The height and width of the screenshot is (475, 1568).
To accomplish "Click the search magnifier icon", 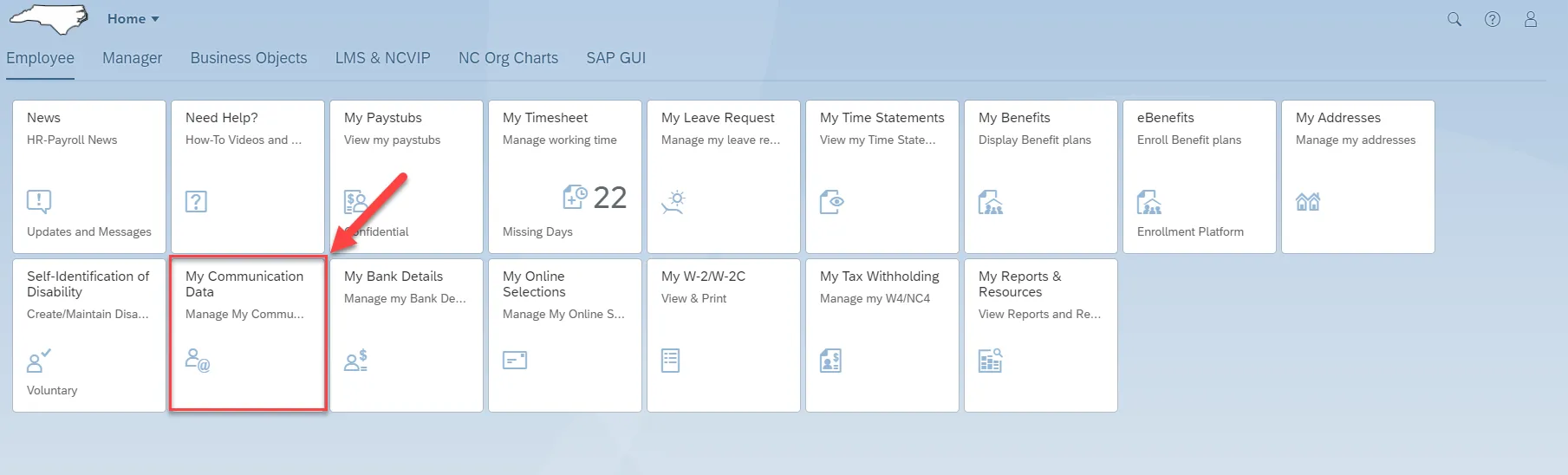I will [x=1454, y=19].
